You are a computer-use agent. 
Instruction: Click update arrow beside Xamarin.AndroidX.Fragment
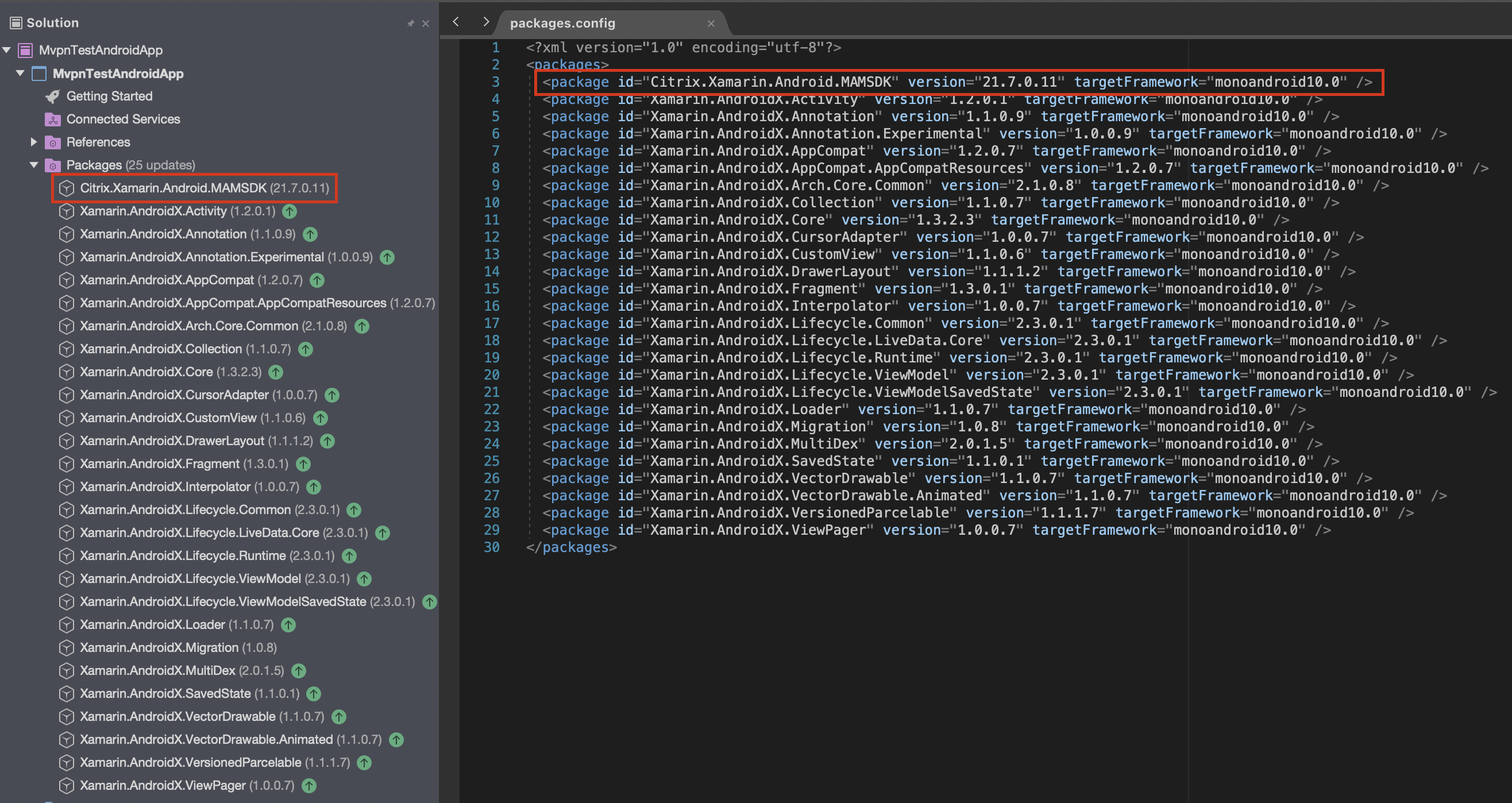303,464
